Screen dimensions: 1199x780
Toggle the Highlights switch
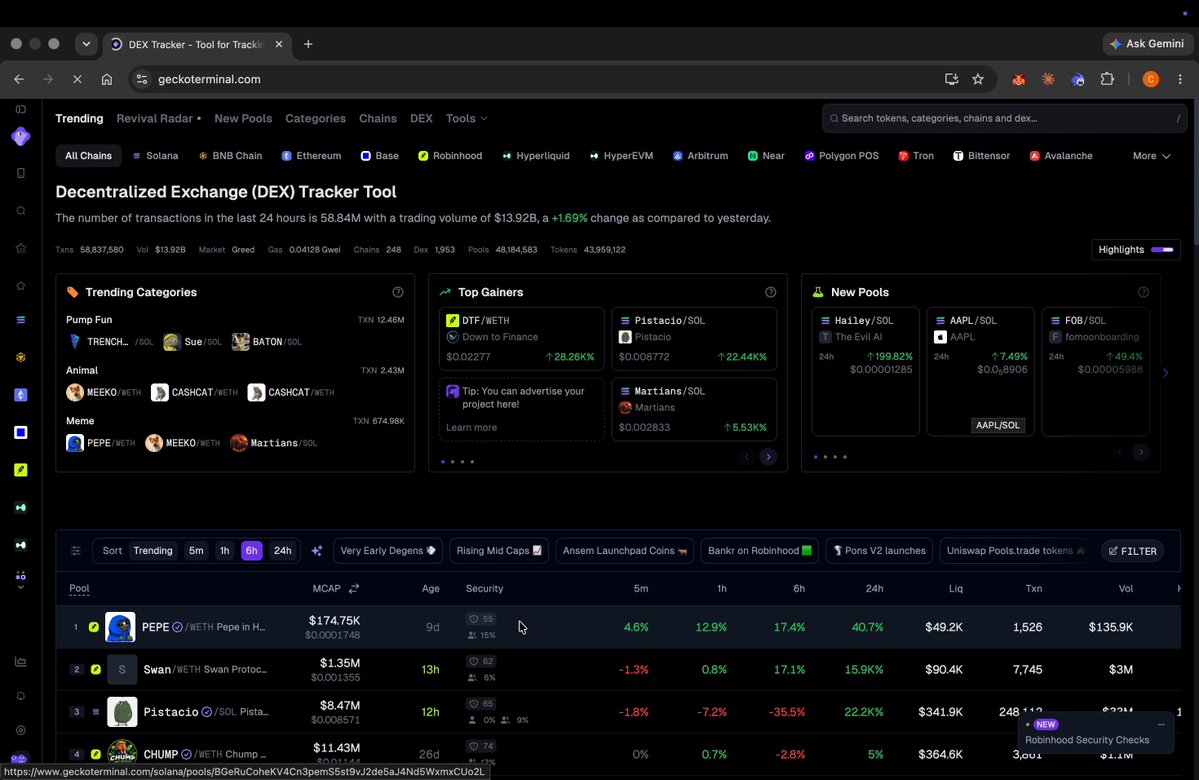[1162, 249]
